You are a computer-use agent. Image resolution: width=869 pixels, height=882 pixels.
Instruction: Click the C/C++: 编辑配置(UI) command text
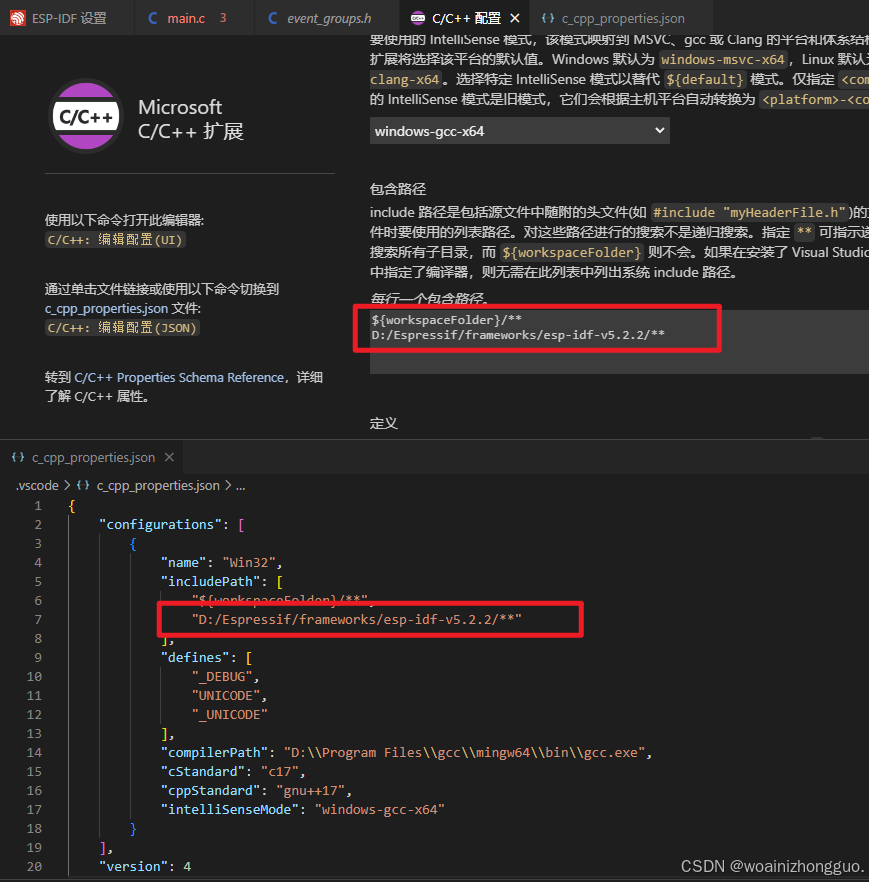coord(115,240)
